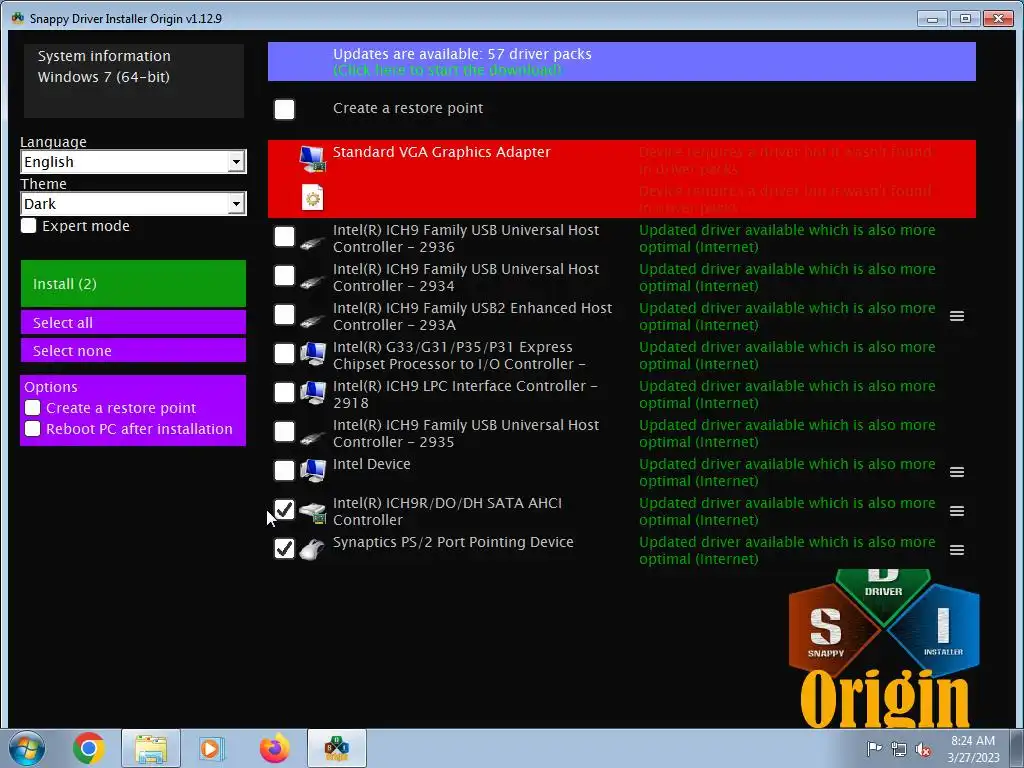The image size is (1024, 768).
Task: Click the Standard VGA Graphics Adapter device icon
Action: click(x=312, y=159)
